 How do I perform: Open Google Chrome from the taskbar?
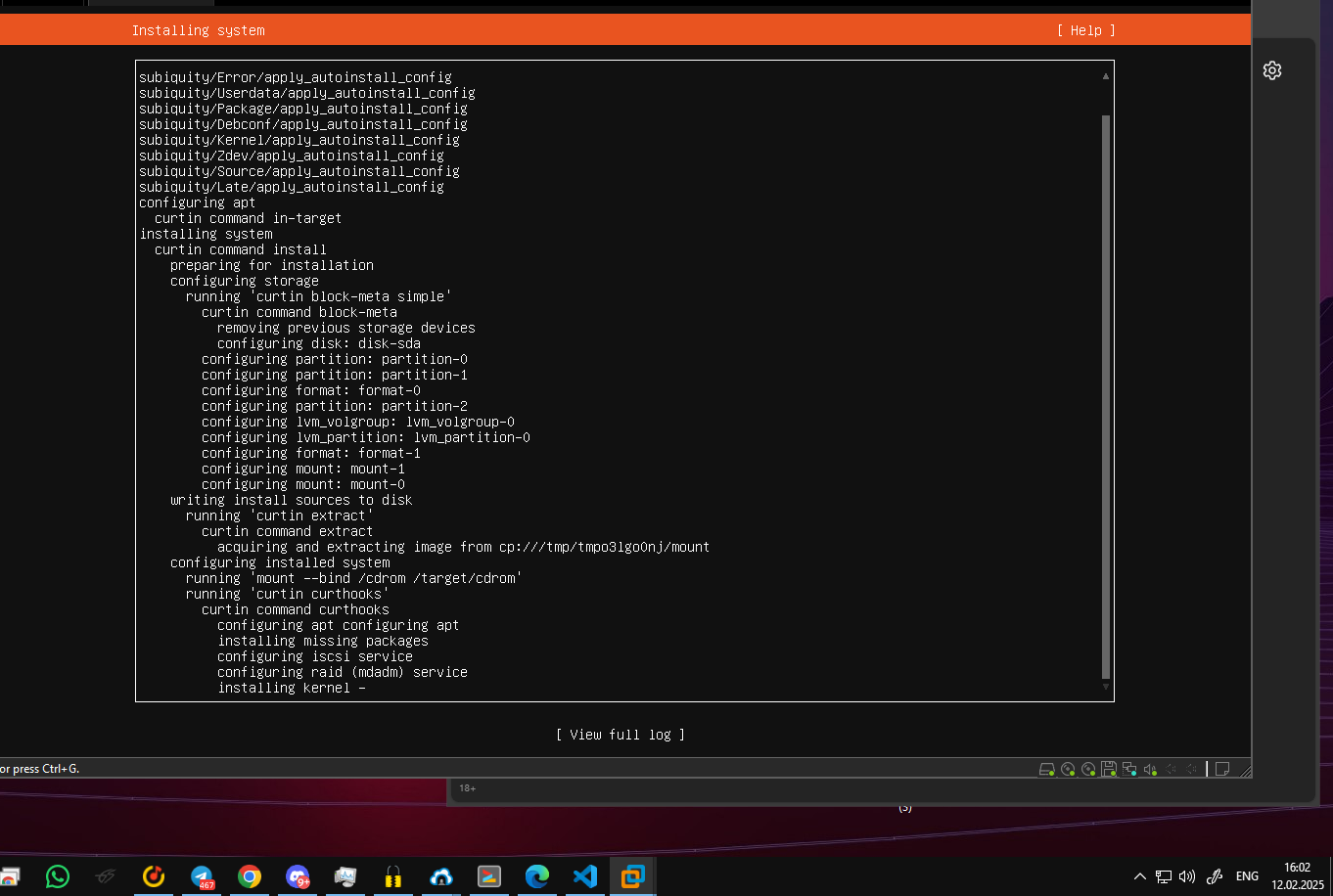(x=250, y=876)
